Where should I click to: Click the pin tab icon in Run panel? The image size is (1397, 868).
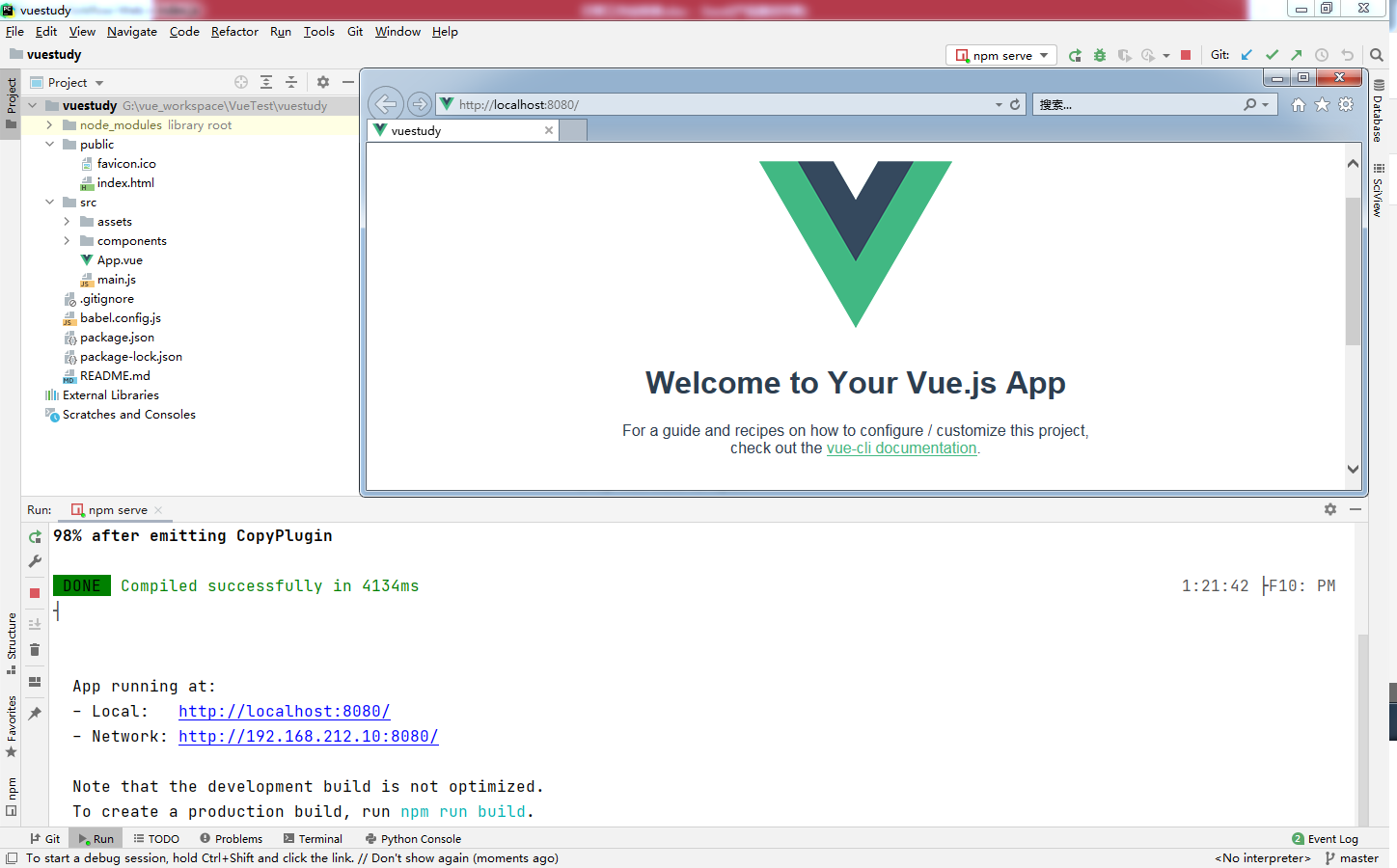[x=35, y=714]
